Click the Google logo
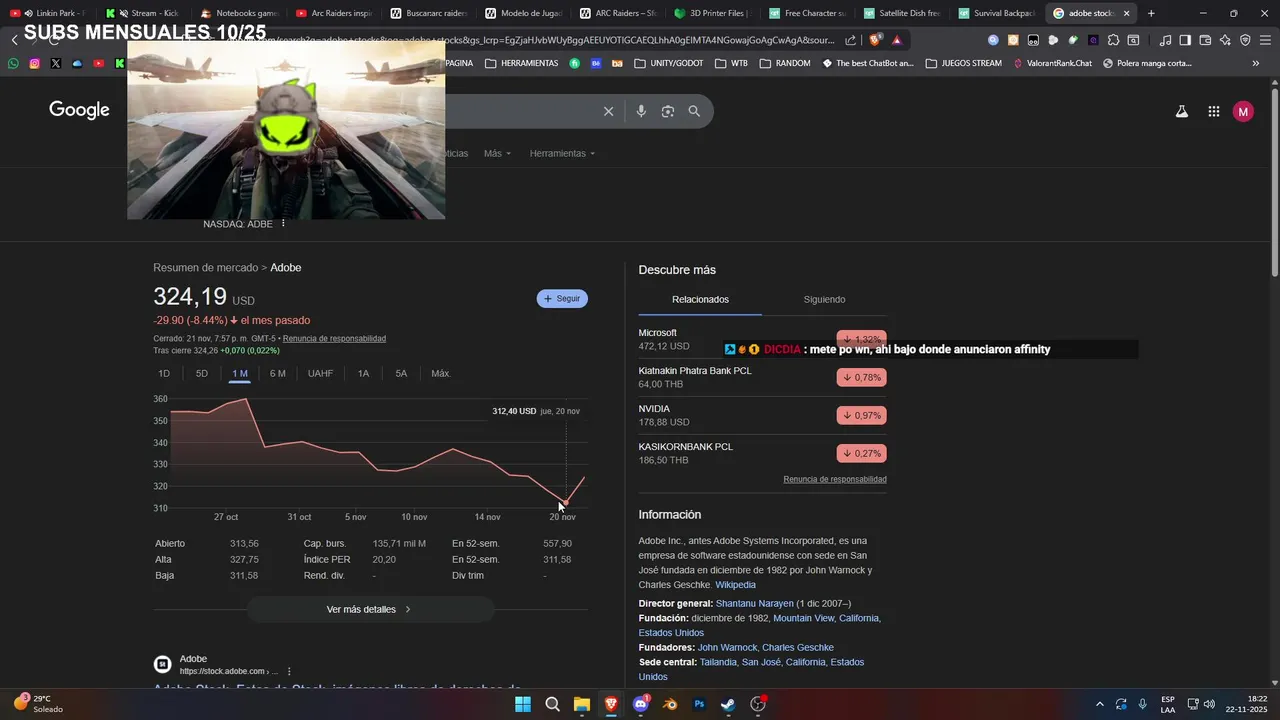The height and width of the screenshot is (720, 1280). (79, 110)
